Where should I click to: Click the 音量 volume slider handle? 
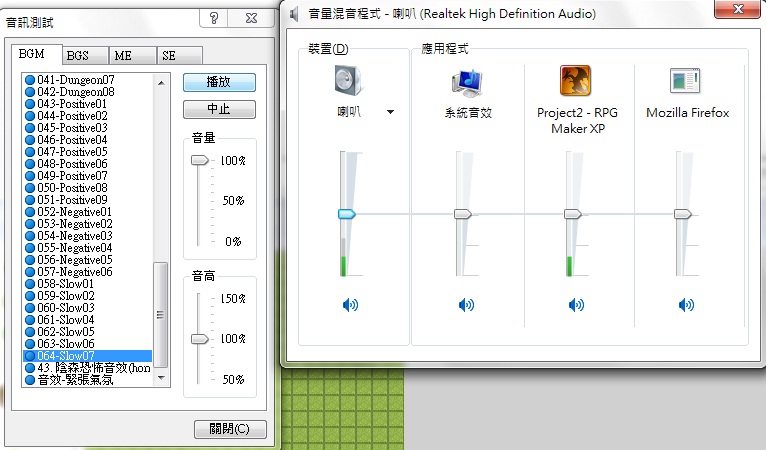click(x=199, y=160)
